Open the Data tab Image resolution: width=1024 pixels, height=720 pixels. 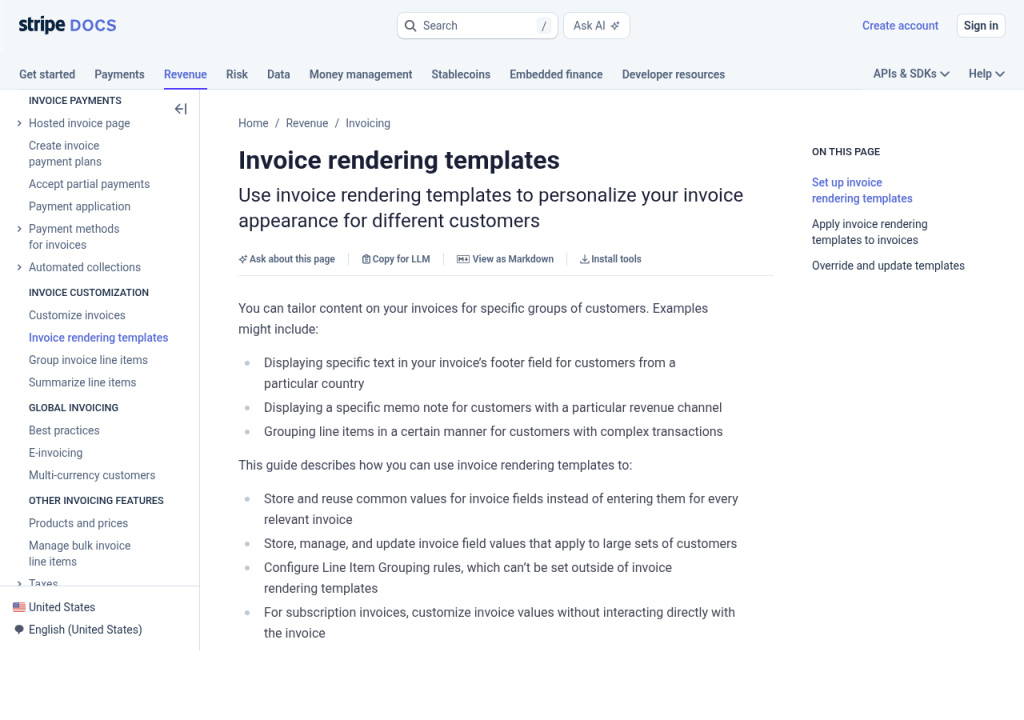pyautogui.click(x=278, y=74)
